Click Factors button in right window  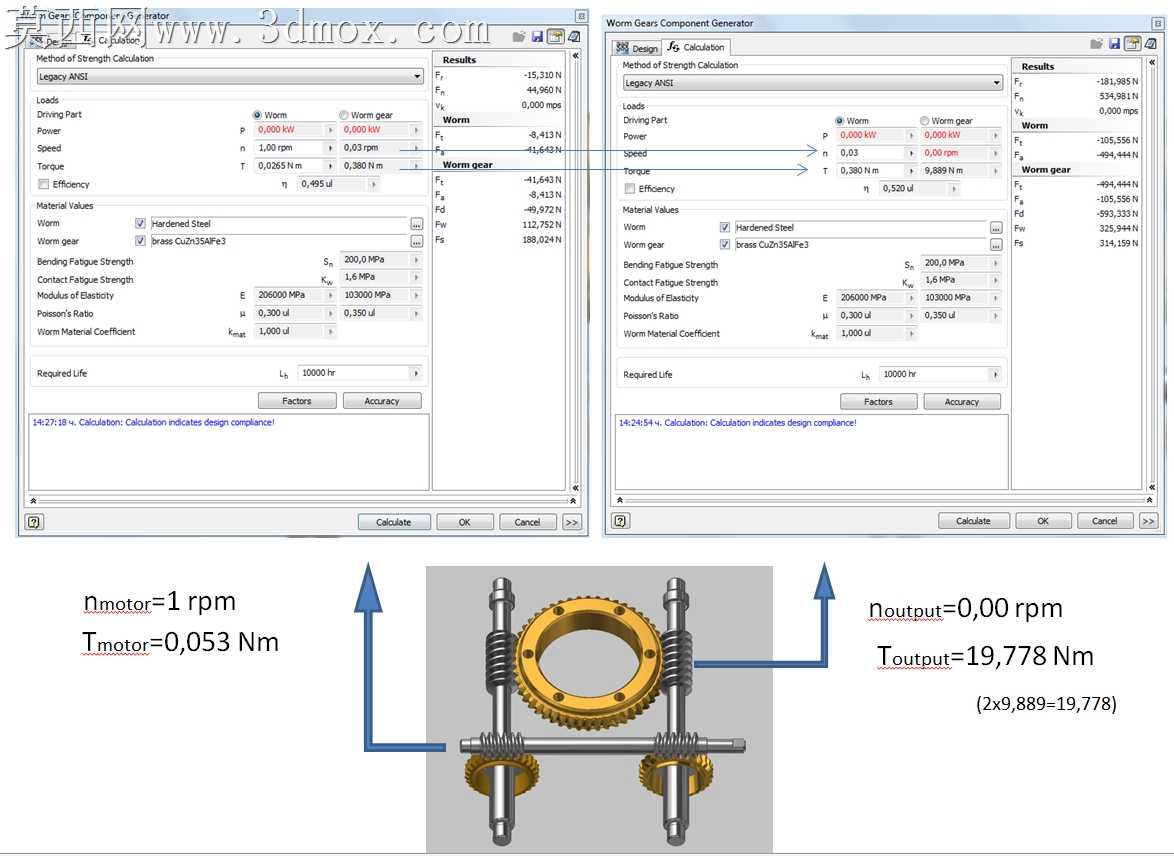coord(878,401)
